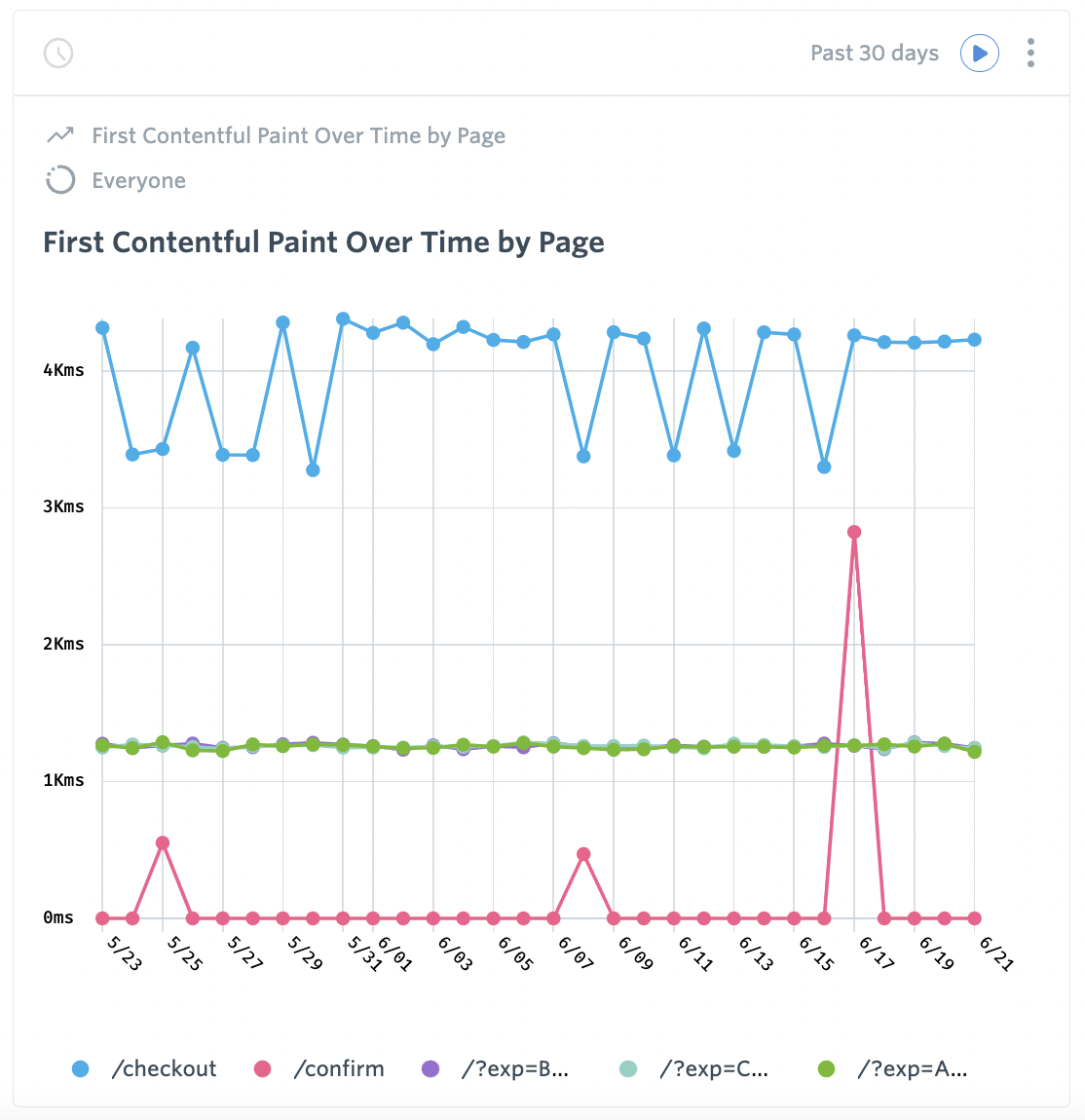1085x1120 pixels.
Task: Click the blue /checkout legend dot
Action: pos(79,1068)
